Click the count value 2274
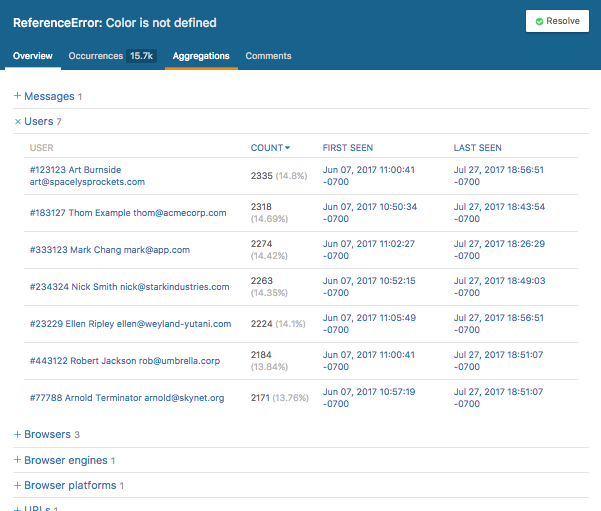 261,244
